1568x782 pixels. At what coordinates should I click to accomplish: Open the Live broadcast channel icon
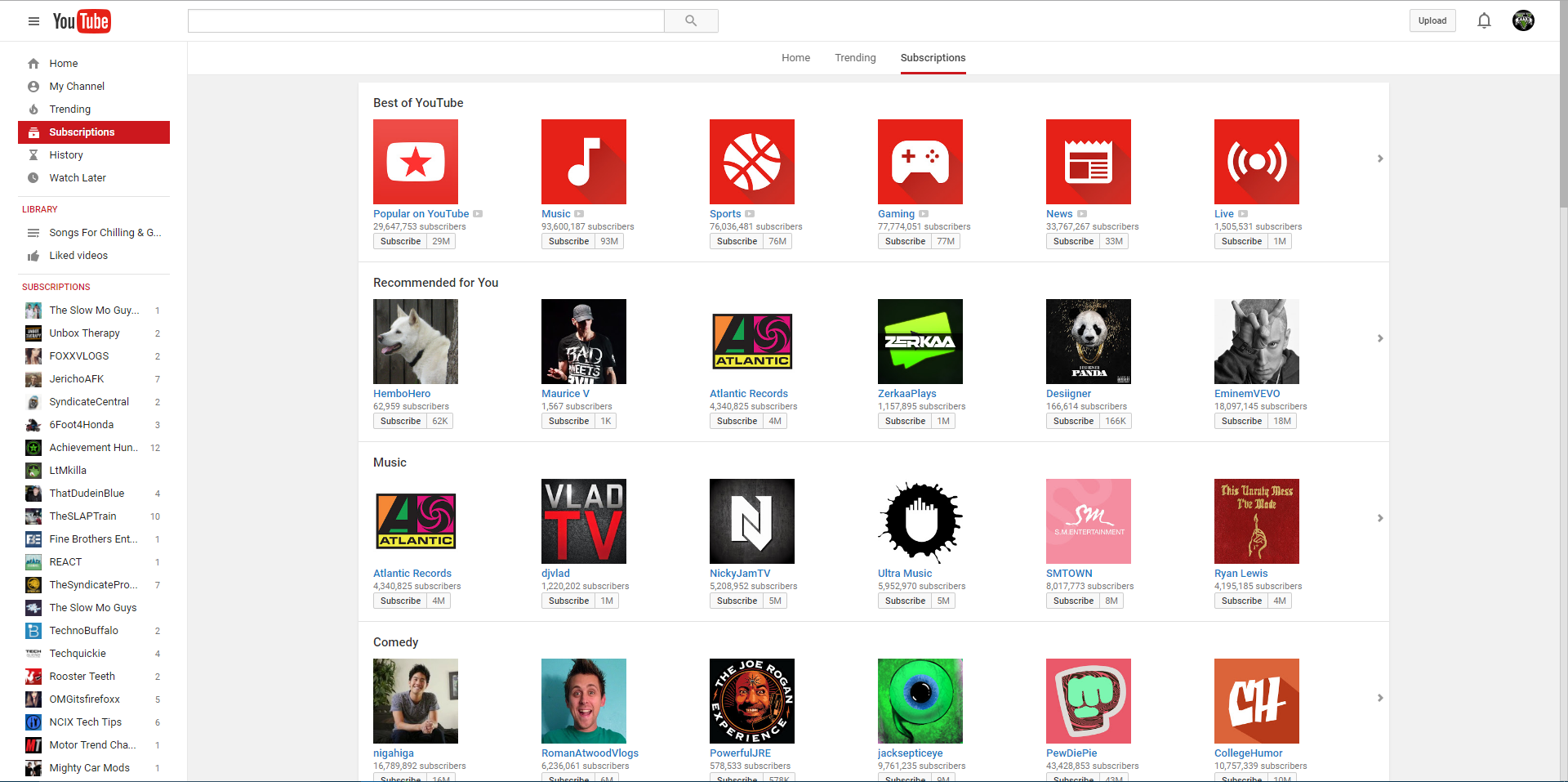pyautogui.click(x=1257, y=162)
